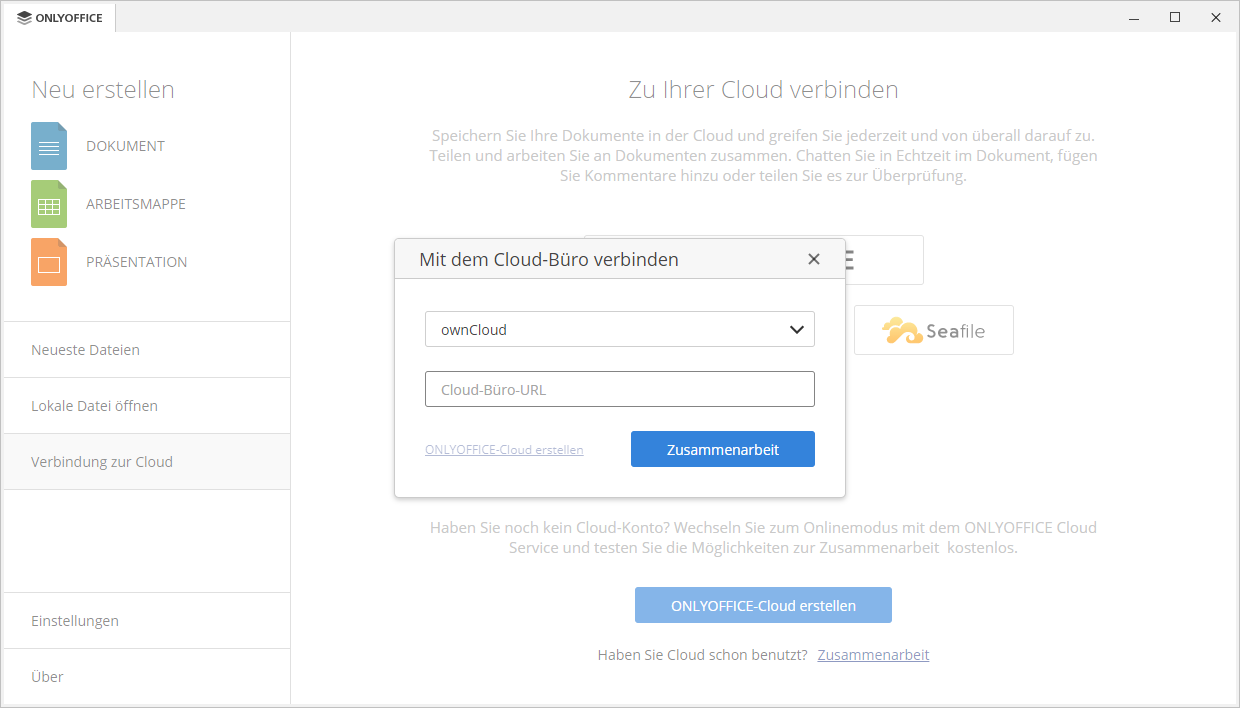Click the ARBEITSMAPPE label
This screenshot has height=708, width=1240.
tap(136, 204)
